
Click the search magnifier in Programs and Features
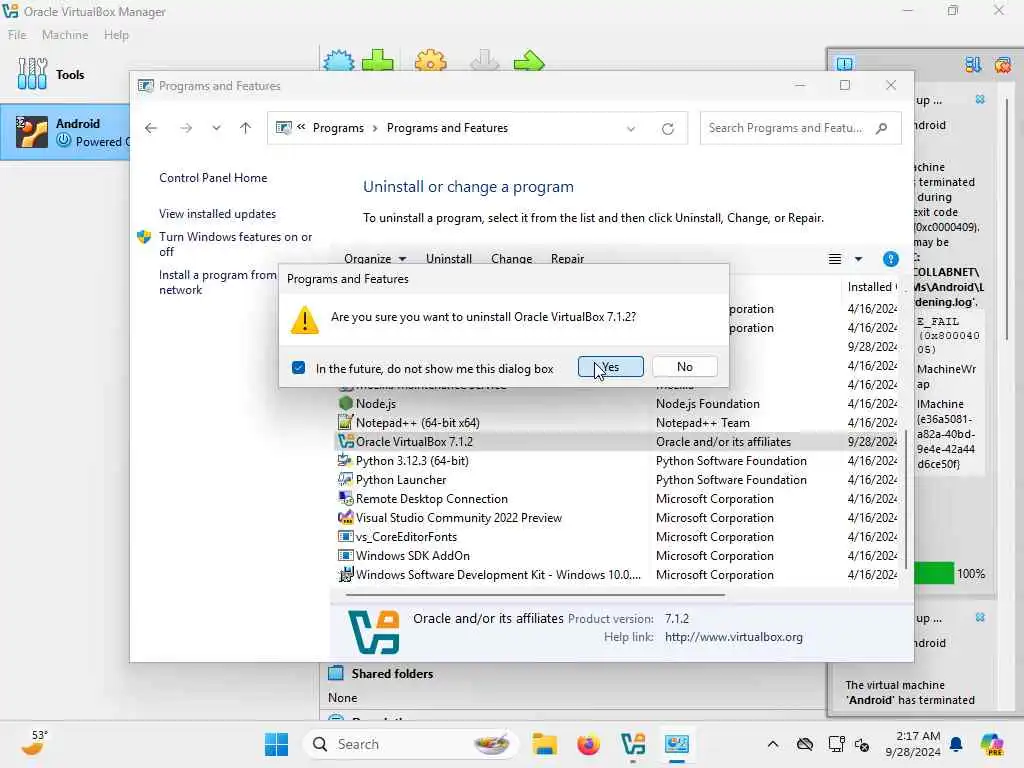(x=882, y=128)
